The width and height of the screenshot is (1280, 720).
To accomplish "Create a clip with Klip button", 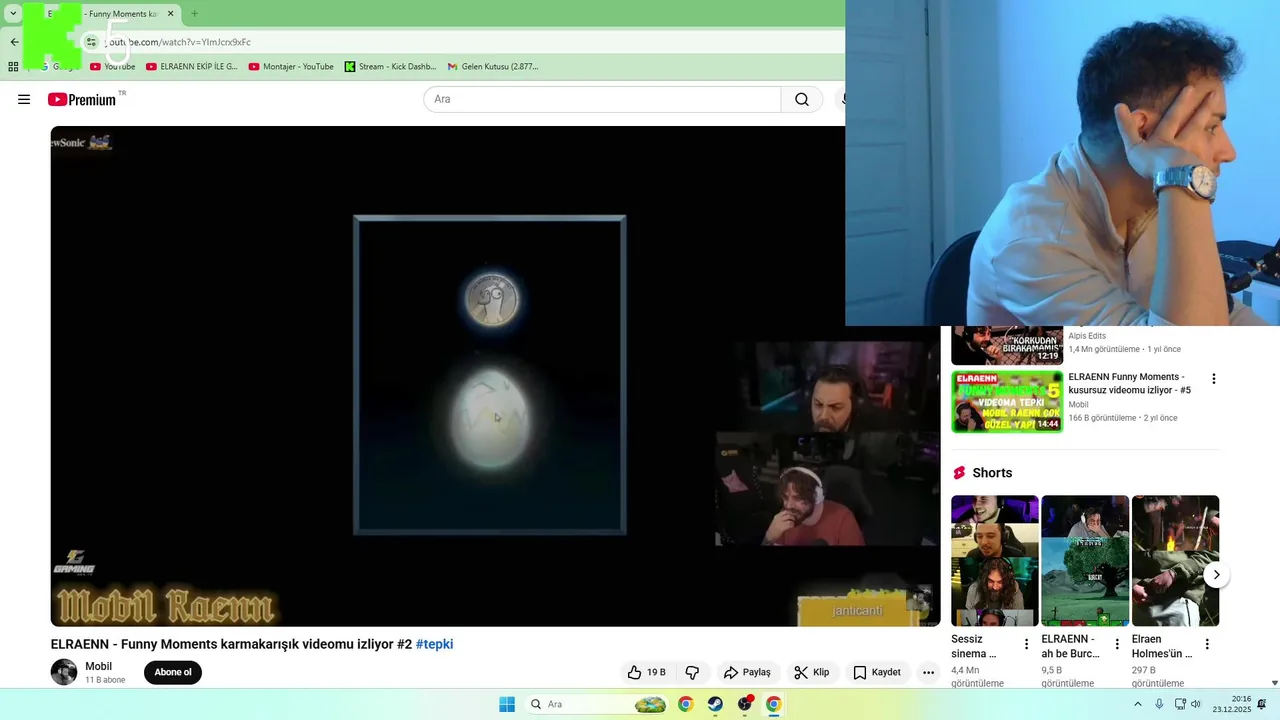I will click(x=811, y=672).
